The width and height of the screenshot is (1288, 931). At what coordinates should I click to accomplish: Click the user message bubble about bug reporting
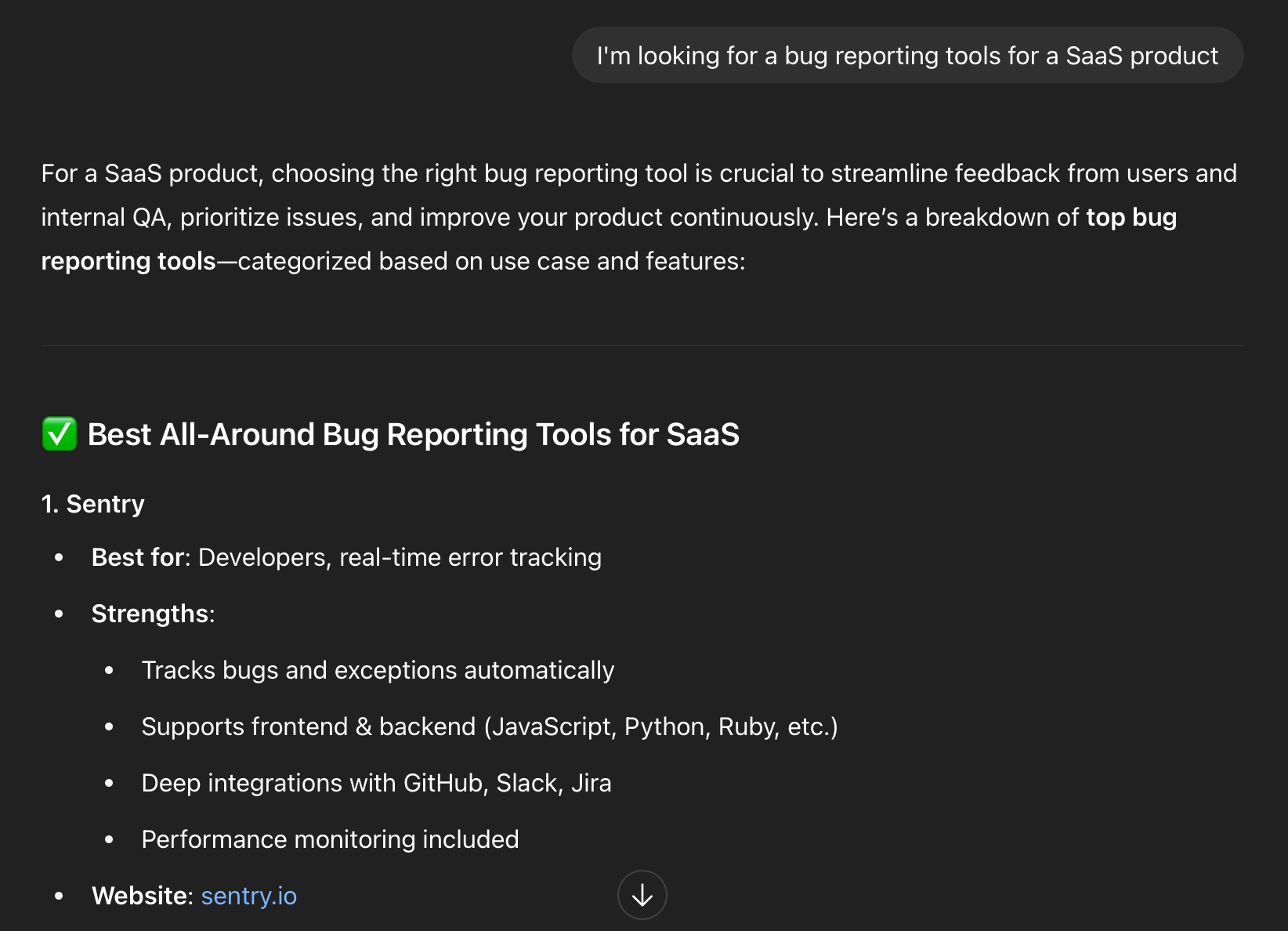(907, 56)
